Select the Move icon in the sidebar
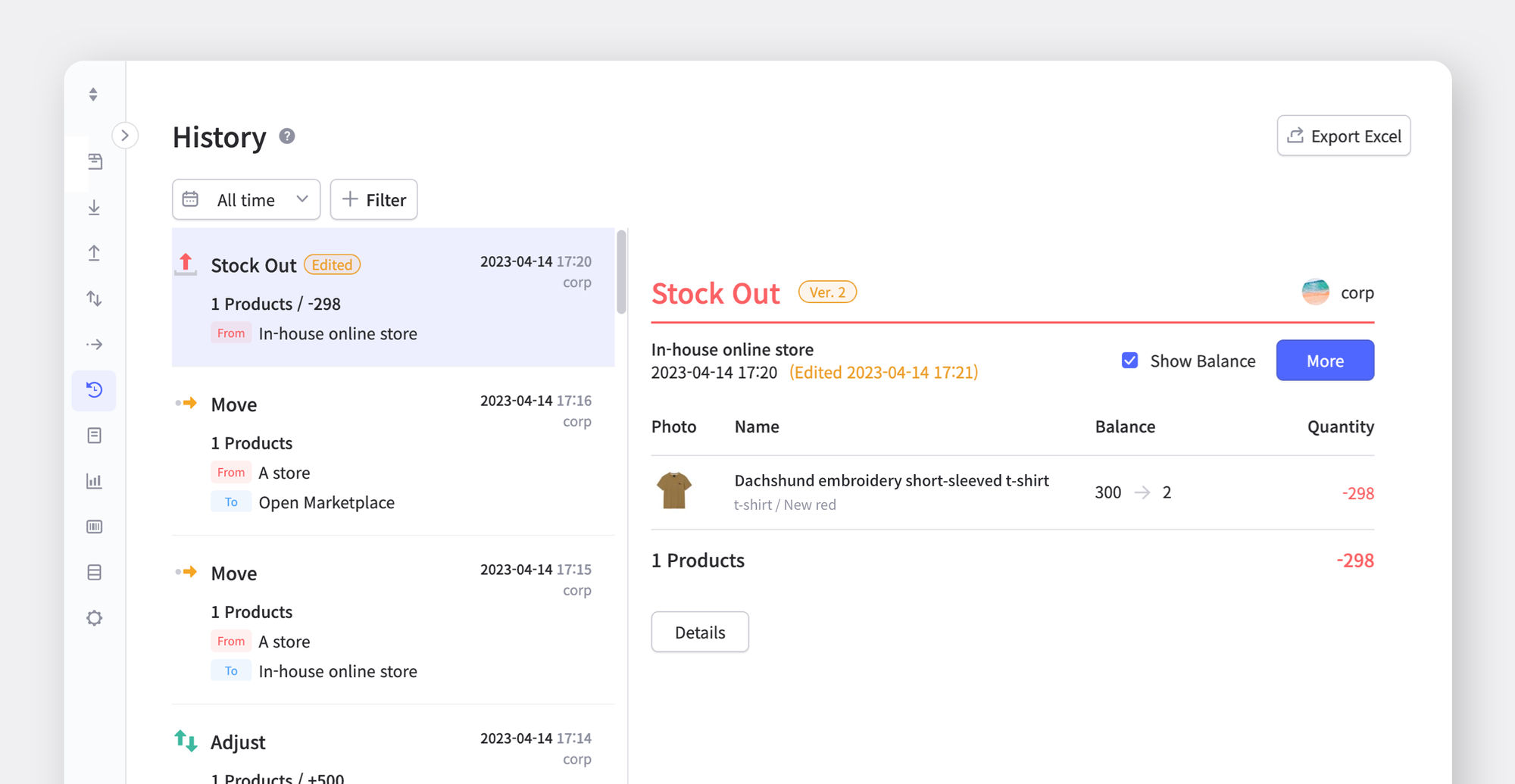 [x=94, y=344]
